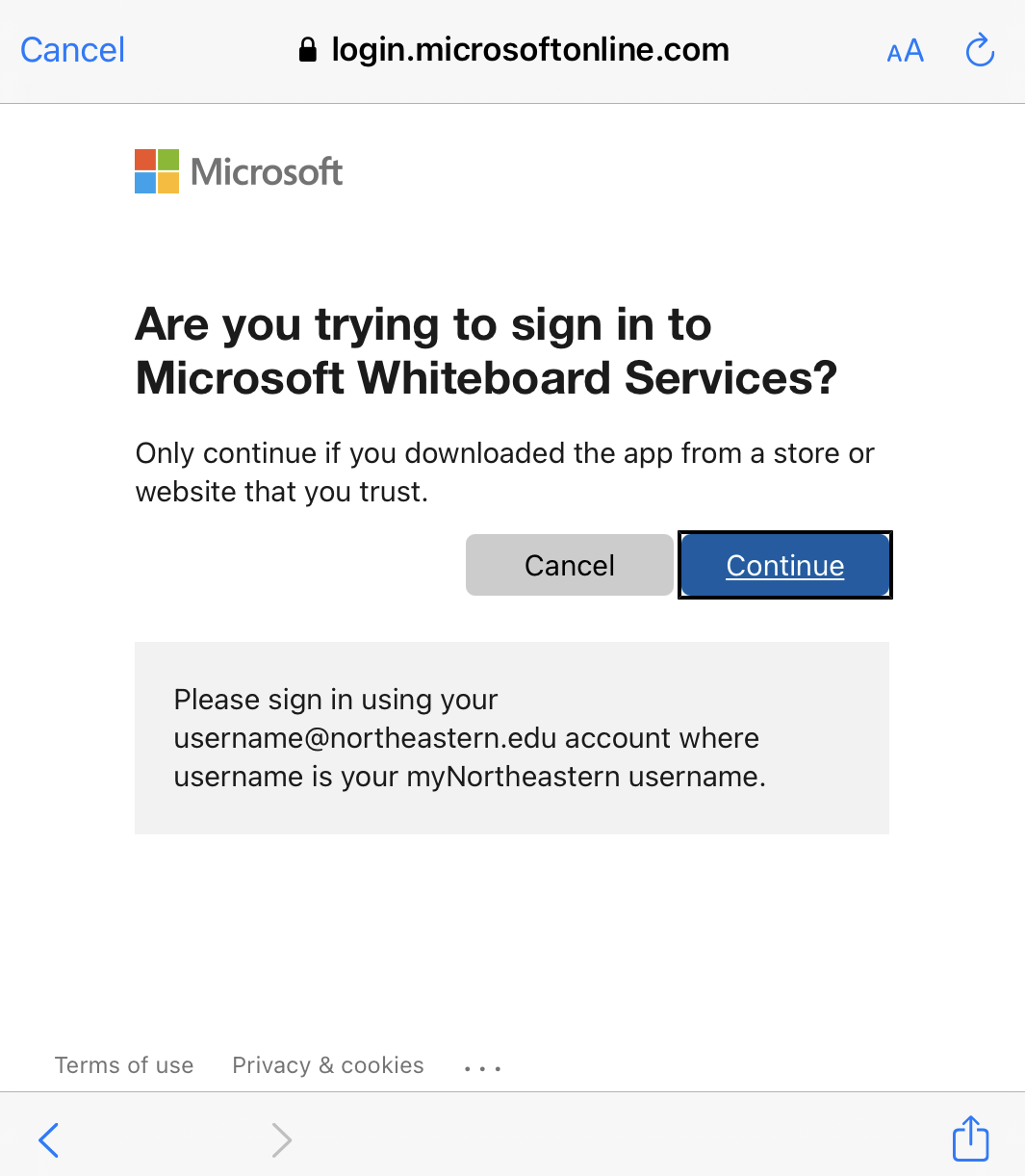Tap the Whiteboard Services heading line
The width and height of the screenshot is (1025, 1176).
click(x=486, y=378)
